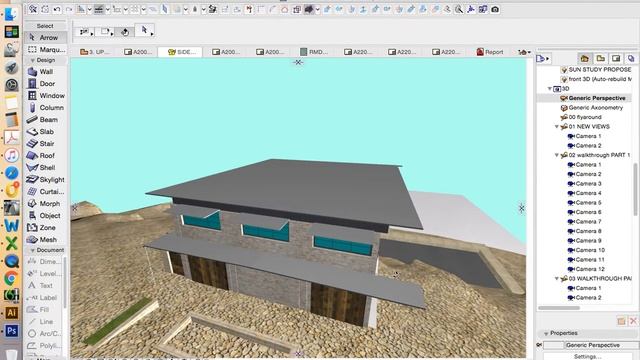640x360 pixels.
Task: Click the magnifier zoom icon in toolbar
Action: pos(459,9)
